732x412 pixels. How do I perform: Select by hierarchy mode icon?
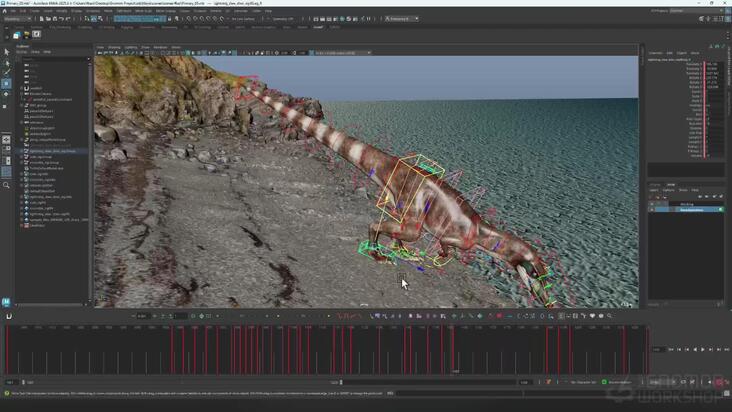tap(87, 19)
